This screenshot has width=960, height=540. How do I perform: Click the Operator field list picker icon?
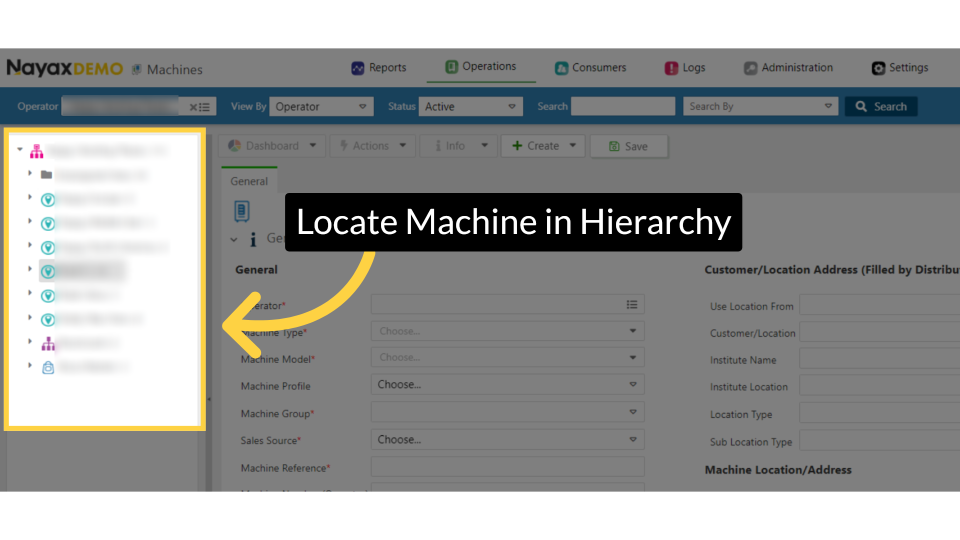pyautogui.click(x=632, y=304)
